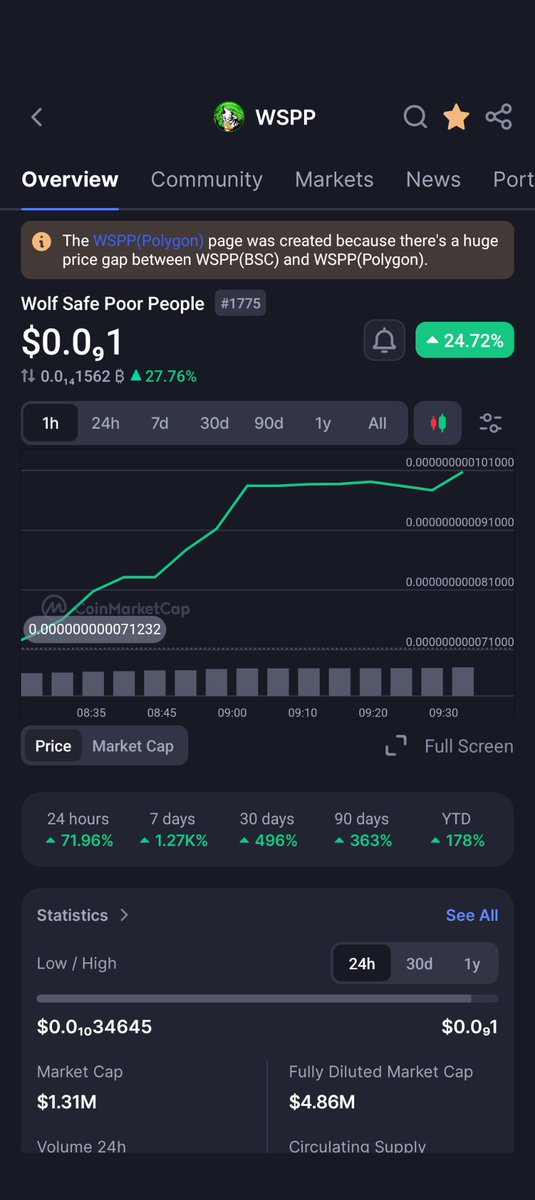
Task: Set Low/High period to 24h
Action: (x=362, y=964)
